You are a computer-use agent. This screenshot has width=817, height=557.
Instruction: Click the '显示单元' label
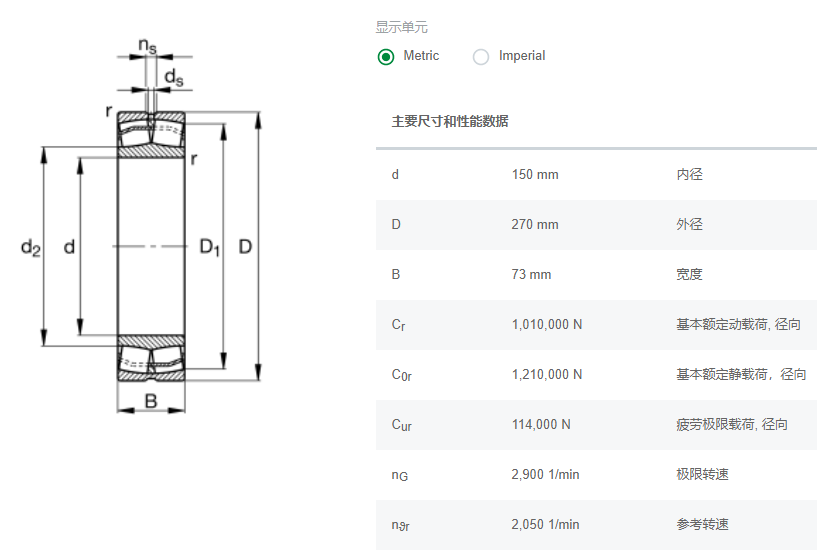(401, 27)
